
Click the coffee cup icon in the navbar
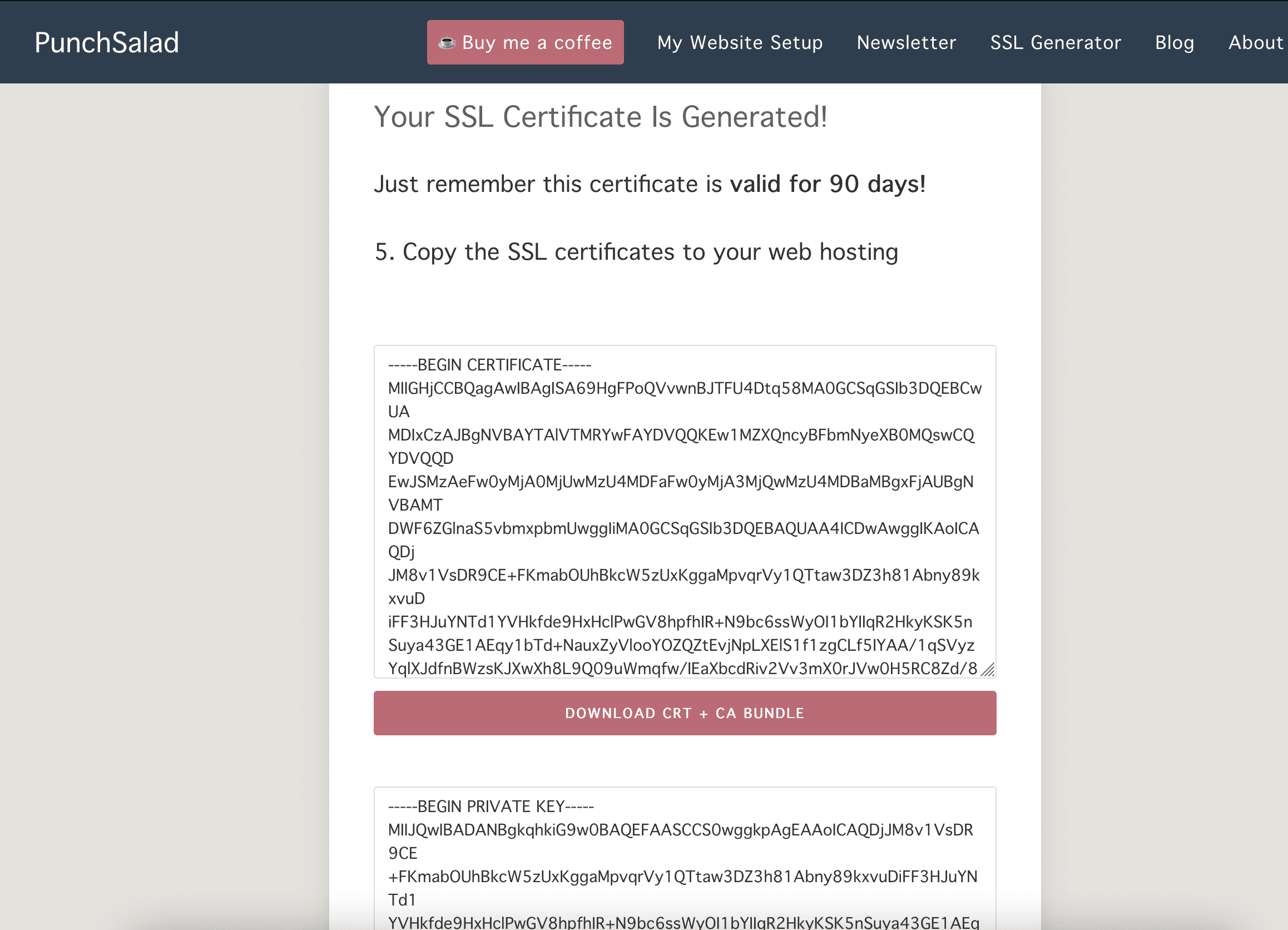447,43
